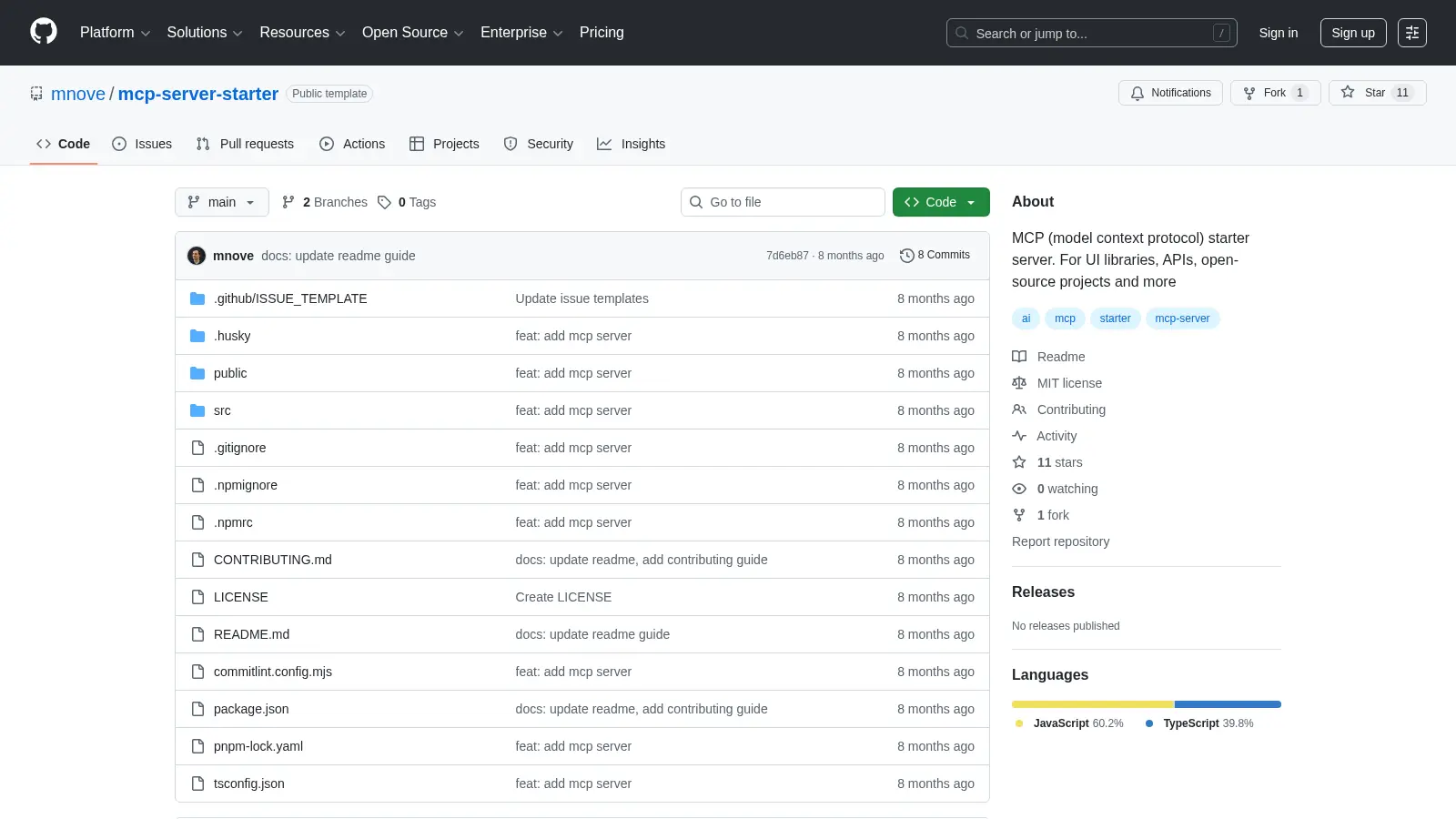Click the fork icon in Fork button
1456x819 pixels.
[1249, 93]
